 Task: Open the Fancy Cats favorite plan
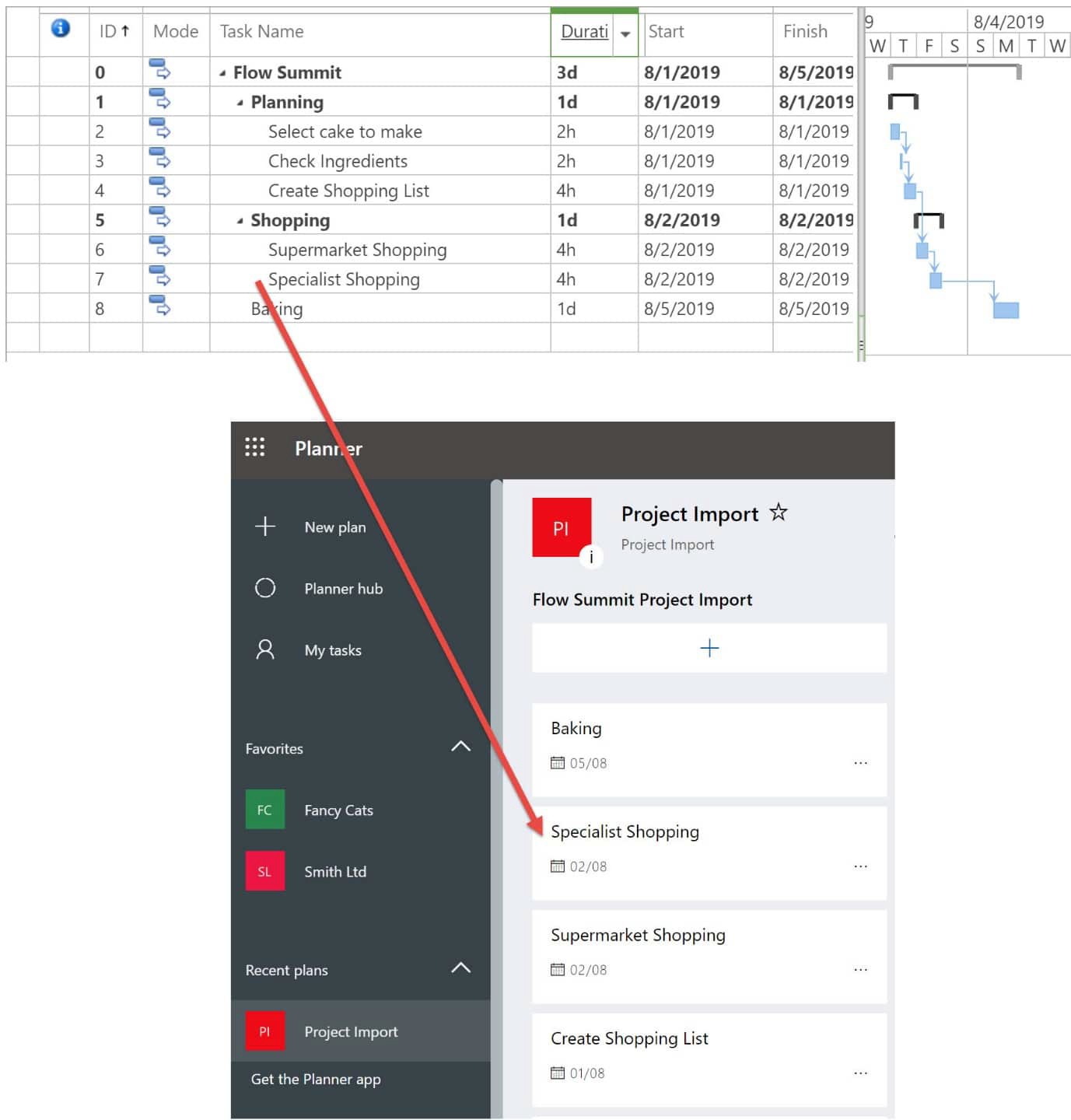(x=361, y=810)
